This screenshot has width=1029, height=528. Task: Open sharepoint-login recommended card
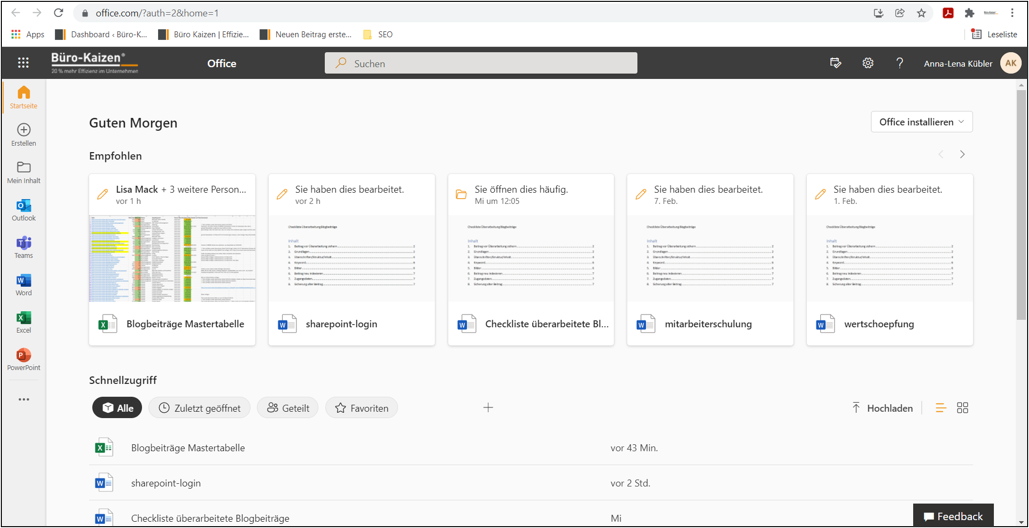pos(352,259)
